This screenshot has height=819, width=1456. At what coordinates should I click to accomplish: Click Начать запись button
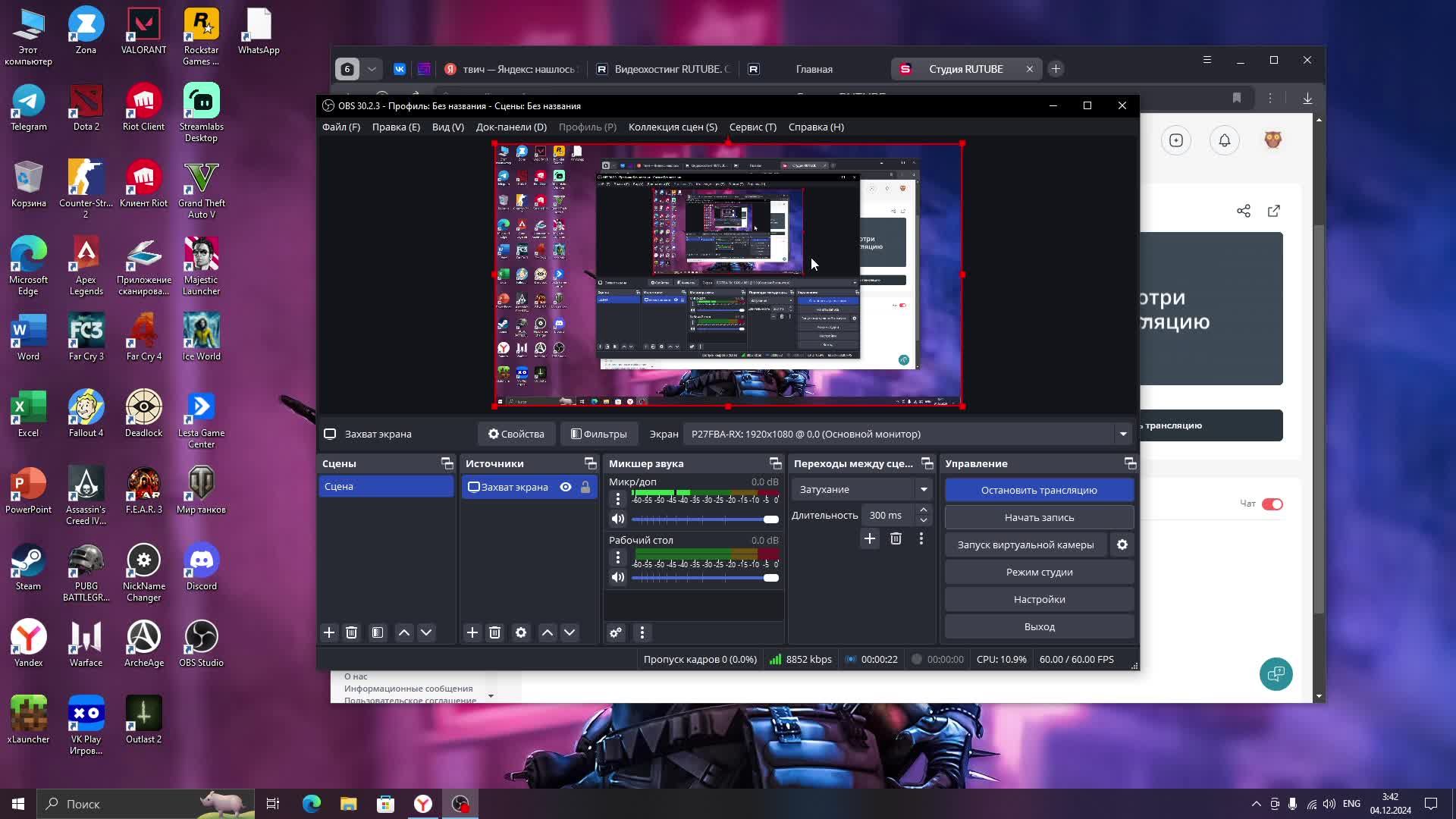1039,517
